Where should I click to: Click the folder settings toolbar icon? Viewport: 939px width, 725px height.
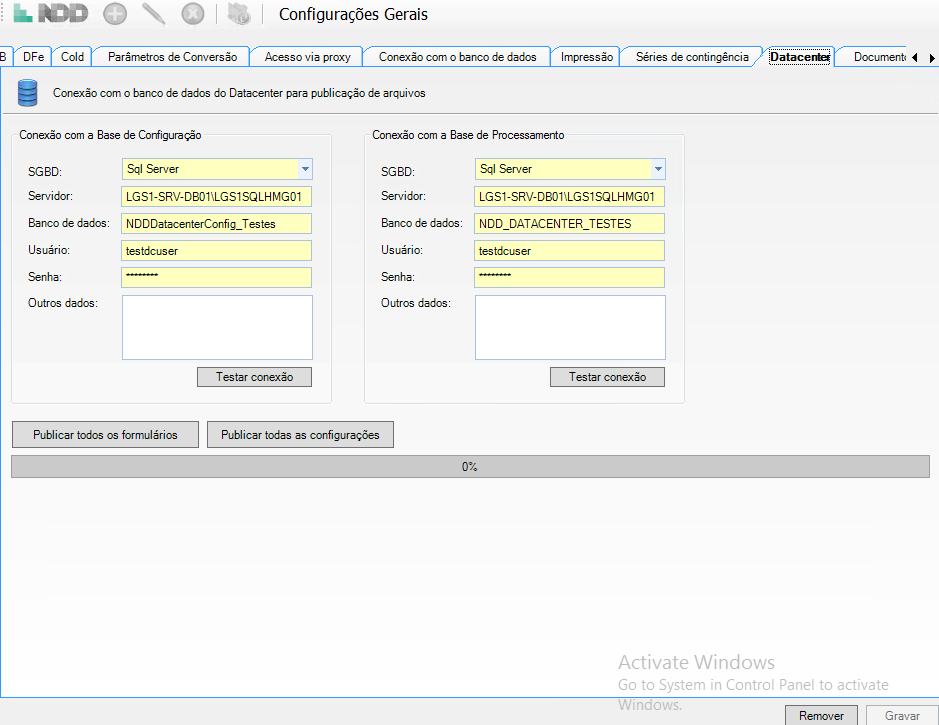click(238, 14)
